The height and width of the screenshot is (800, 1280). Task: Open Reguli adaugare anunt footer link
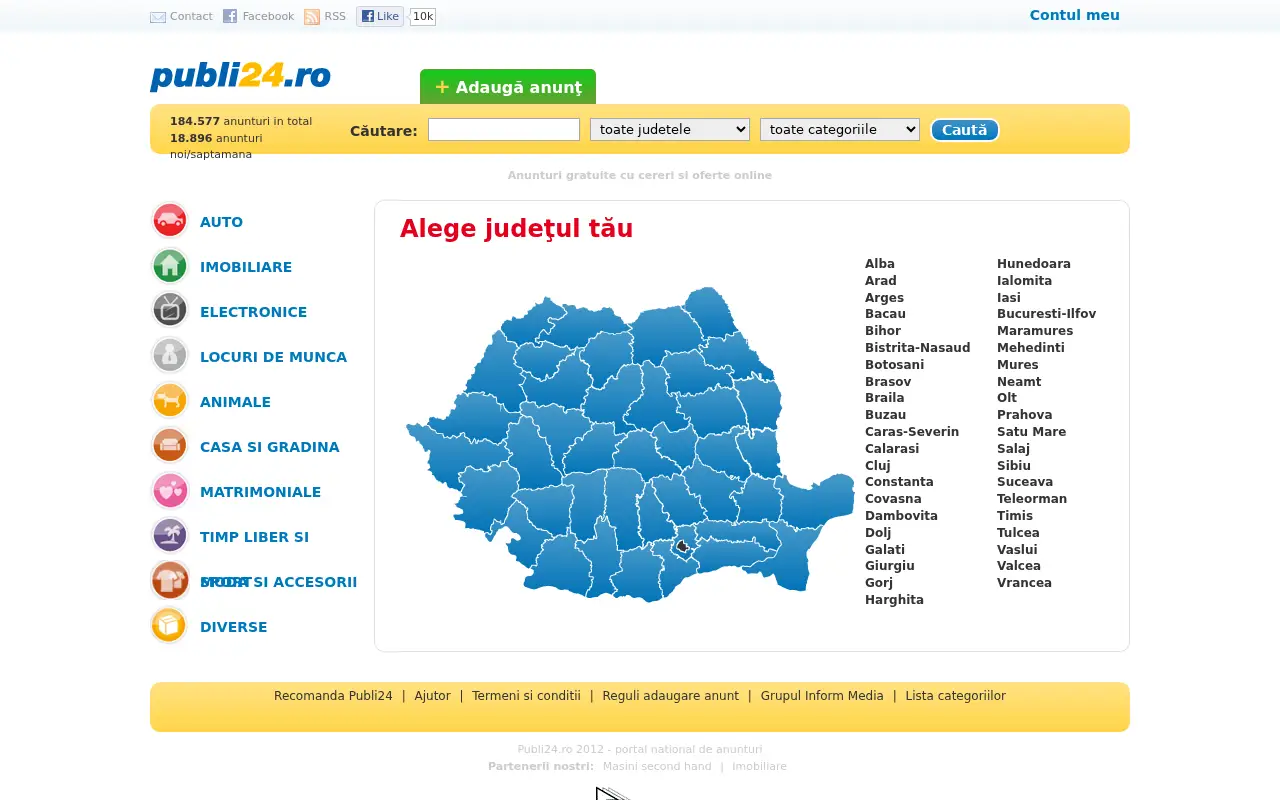pyautogui.click(x=670, y=696)
